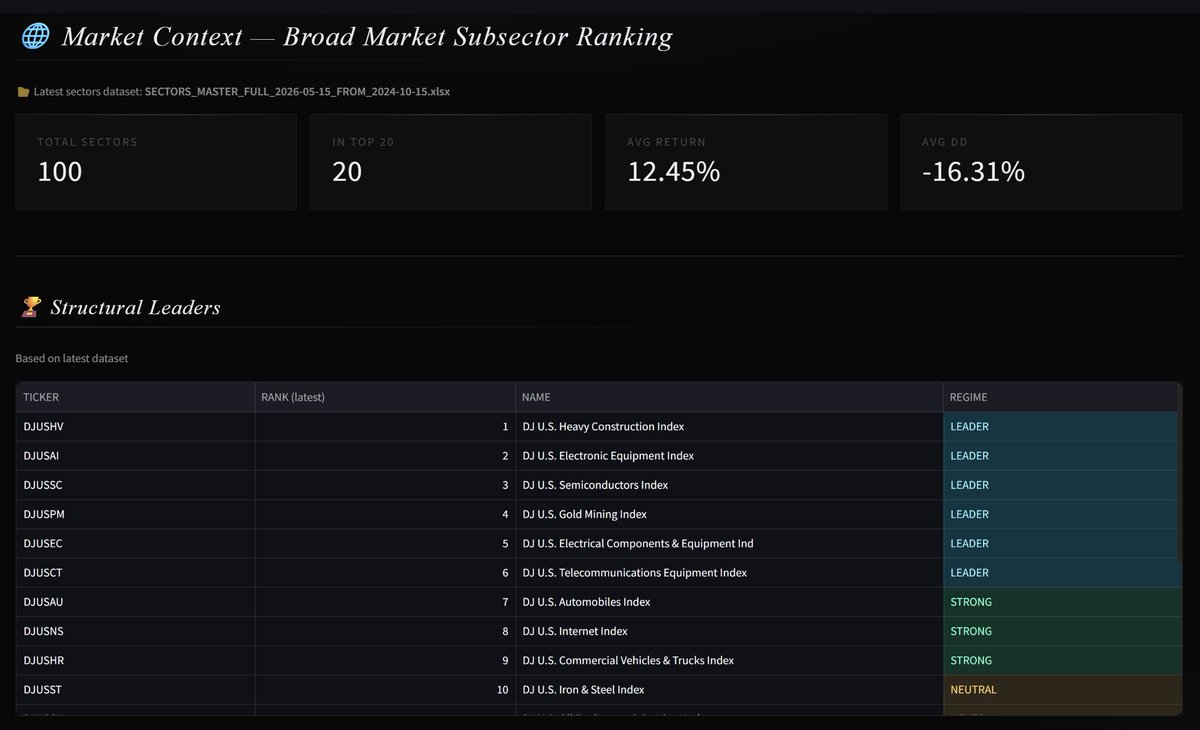
Task: Select DJ U.S. Internet Index name
Action: coord(729,631)
